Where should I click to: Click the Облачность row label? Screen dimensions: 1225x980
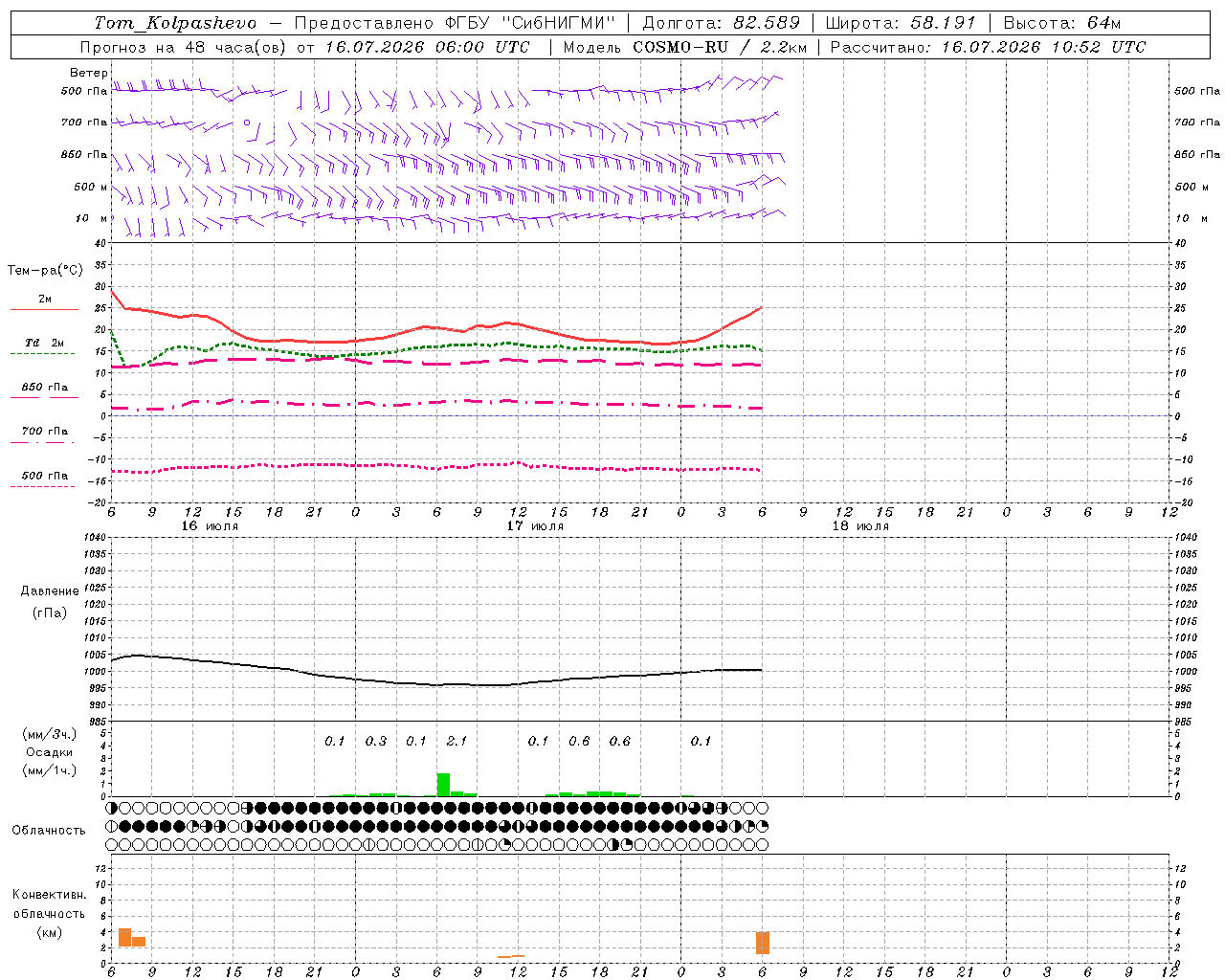49,830
